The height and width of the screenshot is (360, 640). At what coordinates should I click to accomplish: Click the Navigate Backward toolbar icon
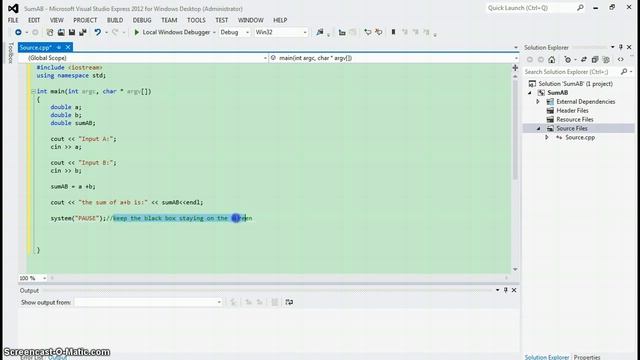point(18,32)
